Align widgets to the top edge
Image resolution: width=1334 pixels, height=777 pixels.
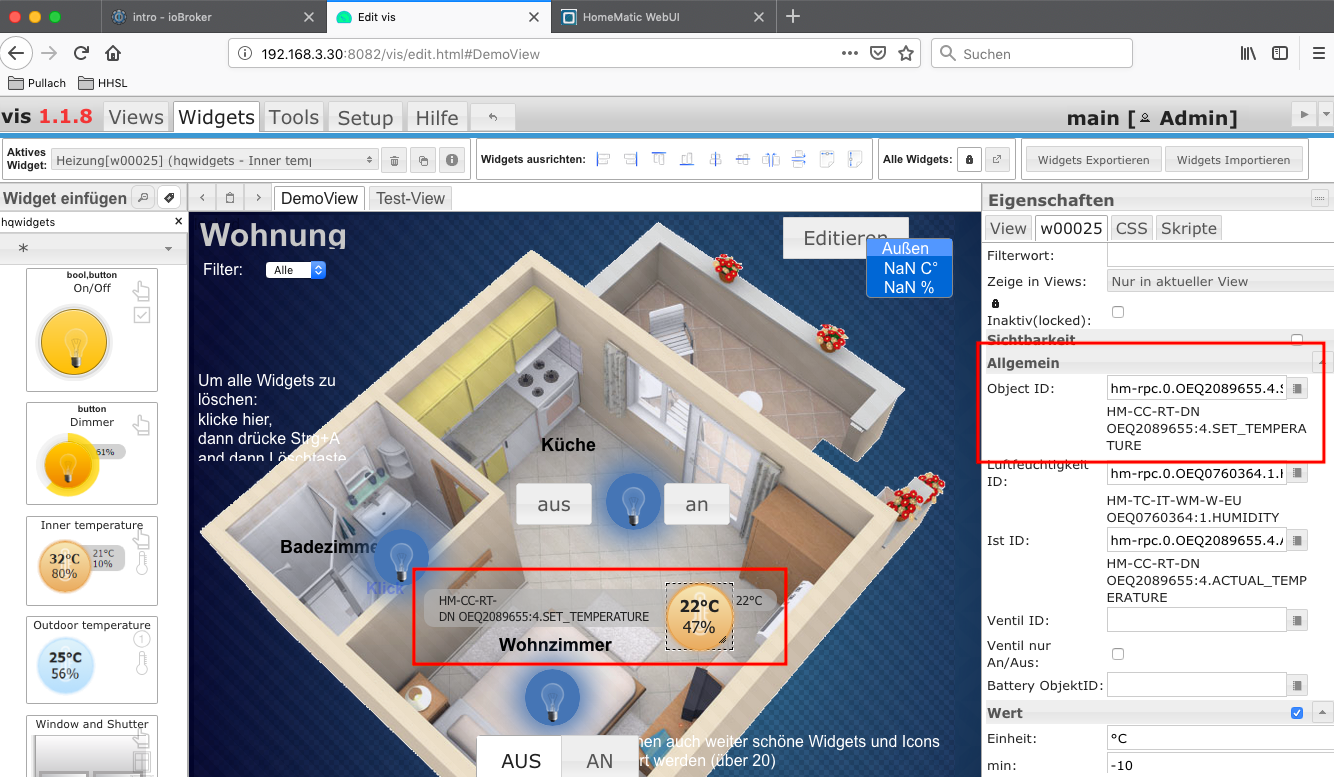659,159
